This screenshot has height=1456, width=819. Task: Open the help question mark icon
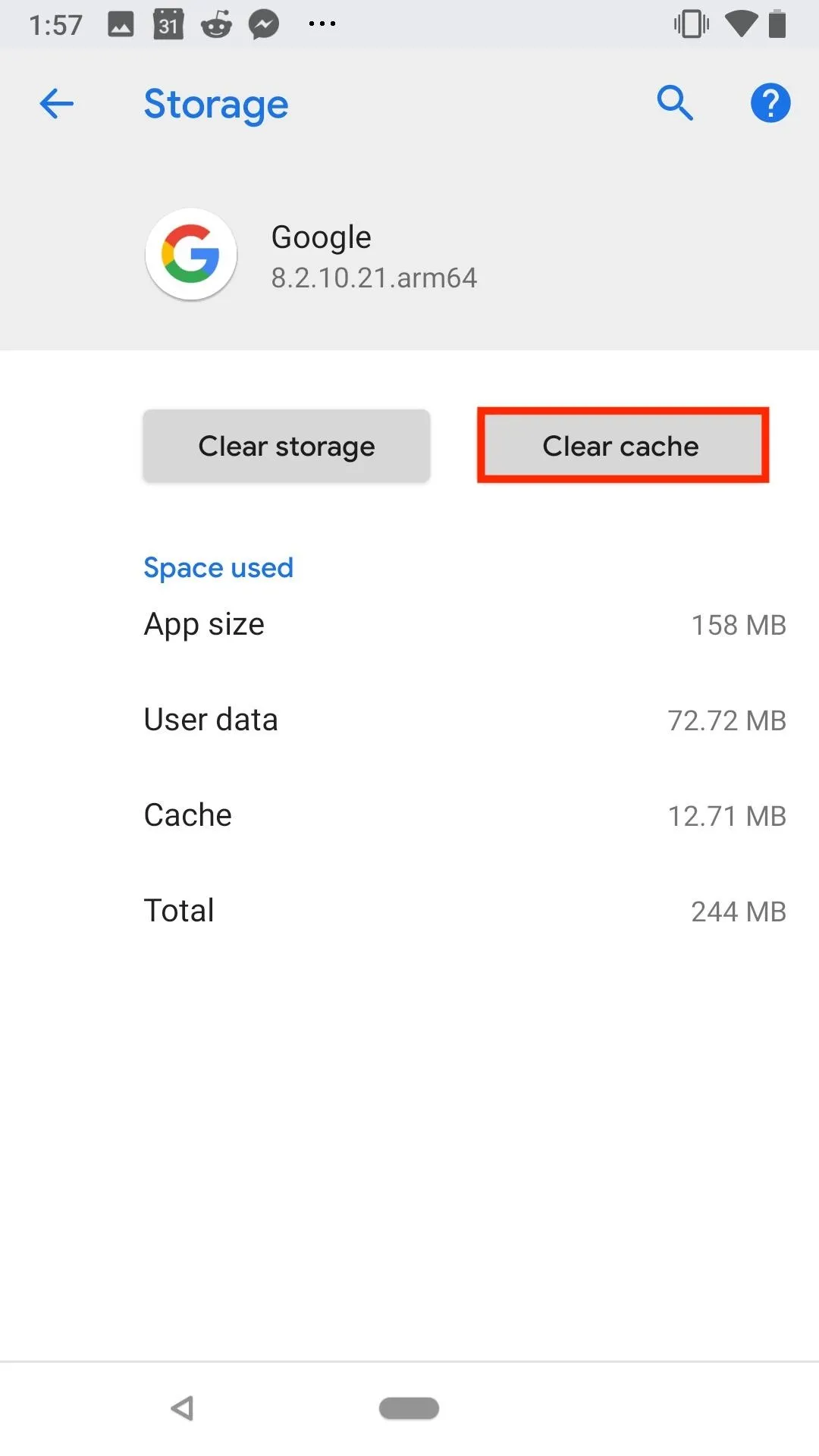pyautogui.click(x=770, y=102)
